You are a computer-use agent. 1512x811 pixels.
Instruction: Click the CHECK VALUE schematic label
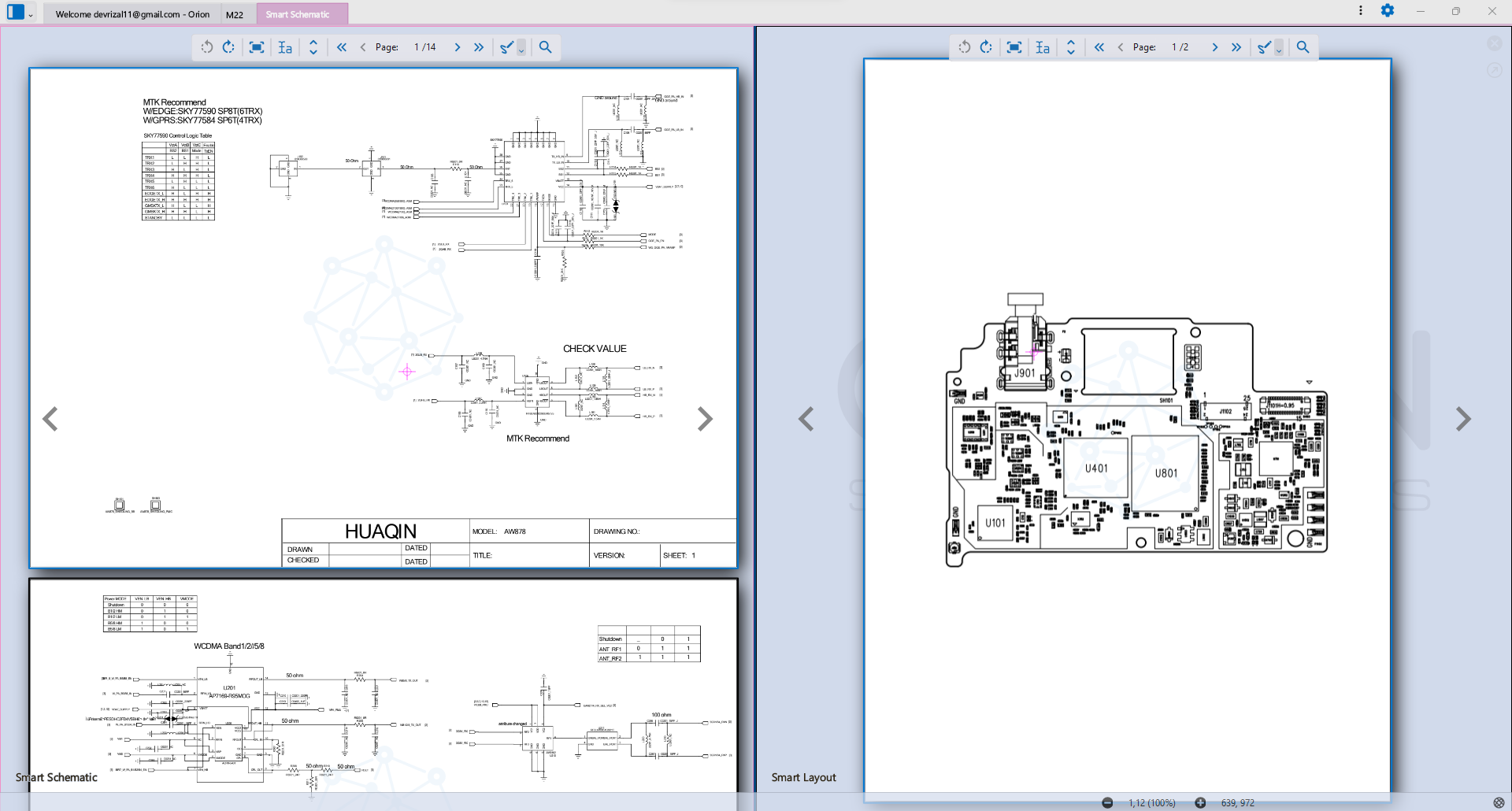point(595,349)
